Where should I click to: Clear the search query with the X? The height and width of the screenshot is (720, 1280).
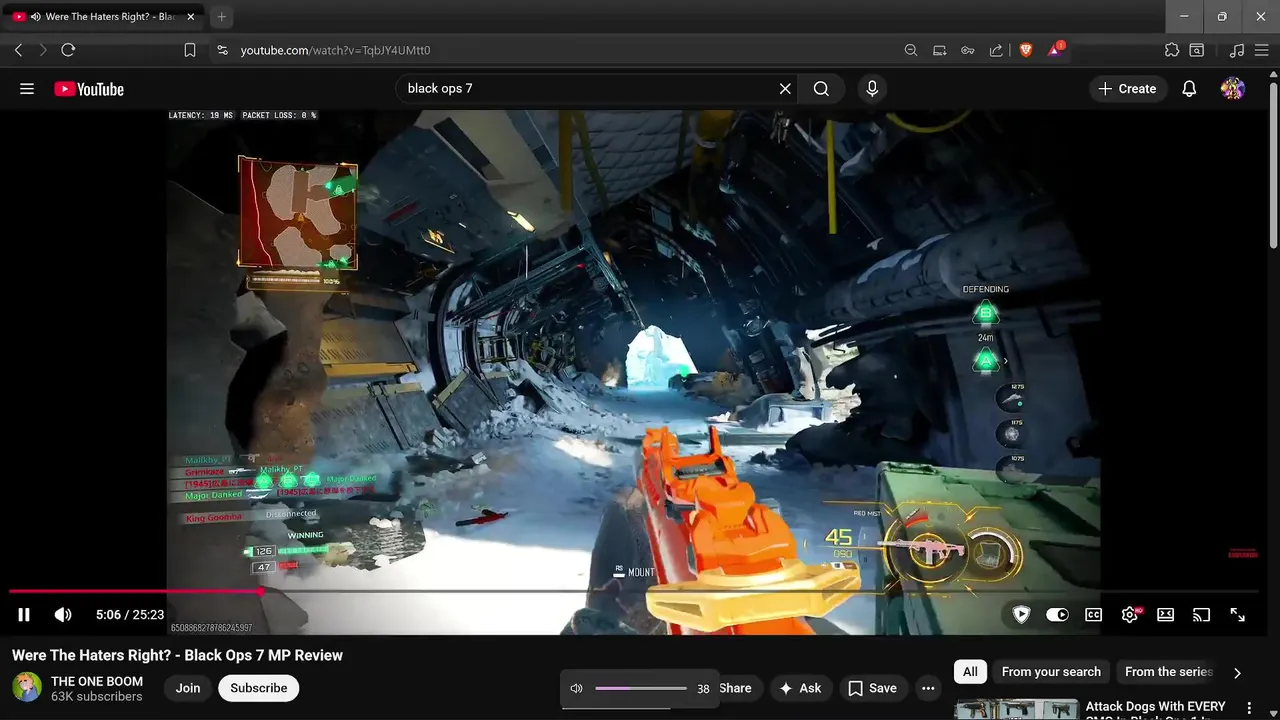pos(785,89)
